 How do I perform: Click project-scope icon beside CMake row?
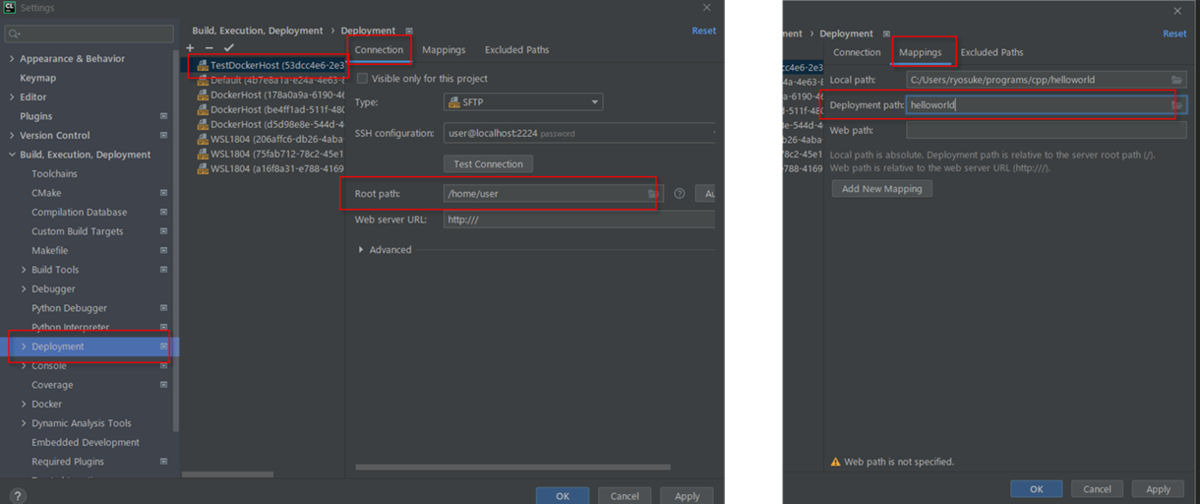tap(164, 193)
